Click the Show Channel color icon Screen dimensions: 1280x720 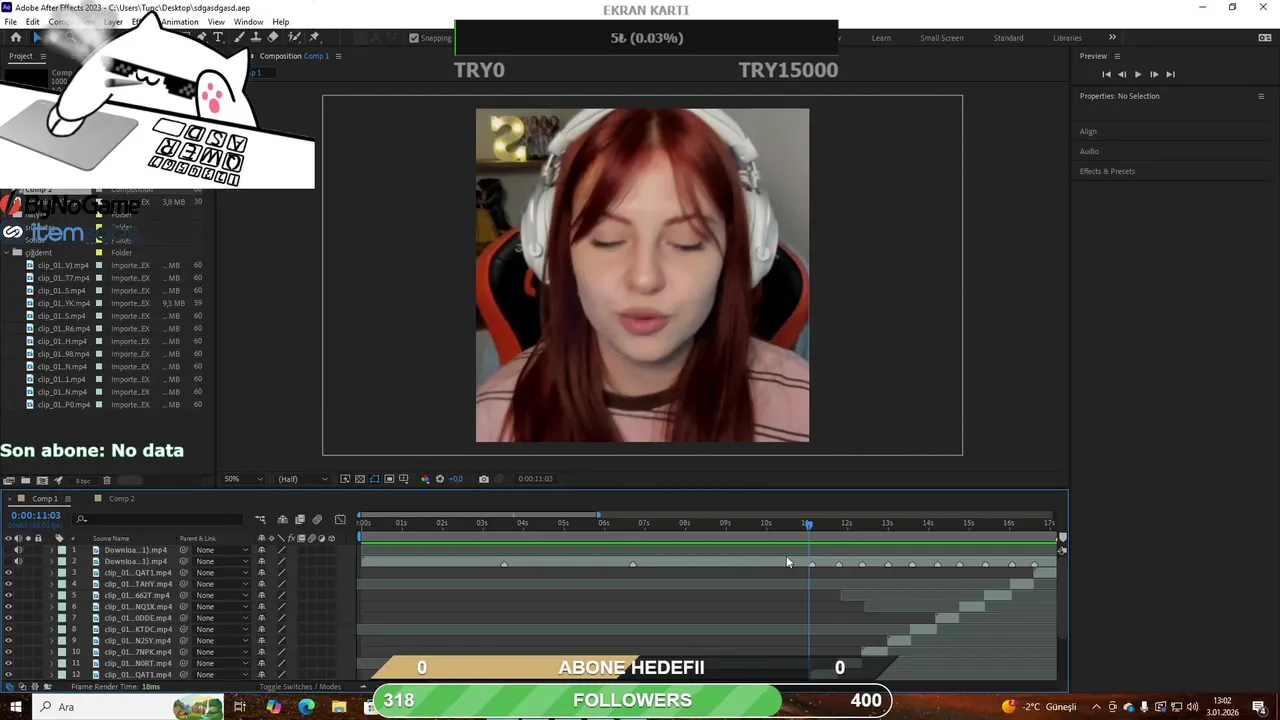point(425,479)
